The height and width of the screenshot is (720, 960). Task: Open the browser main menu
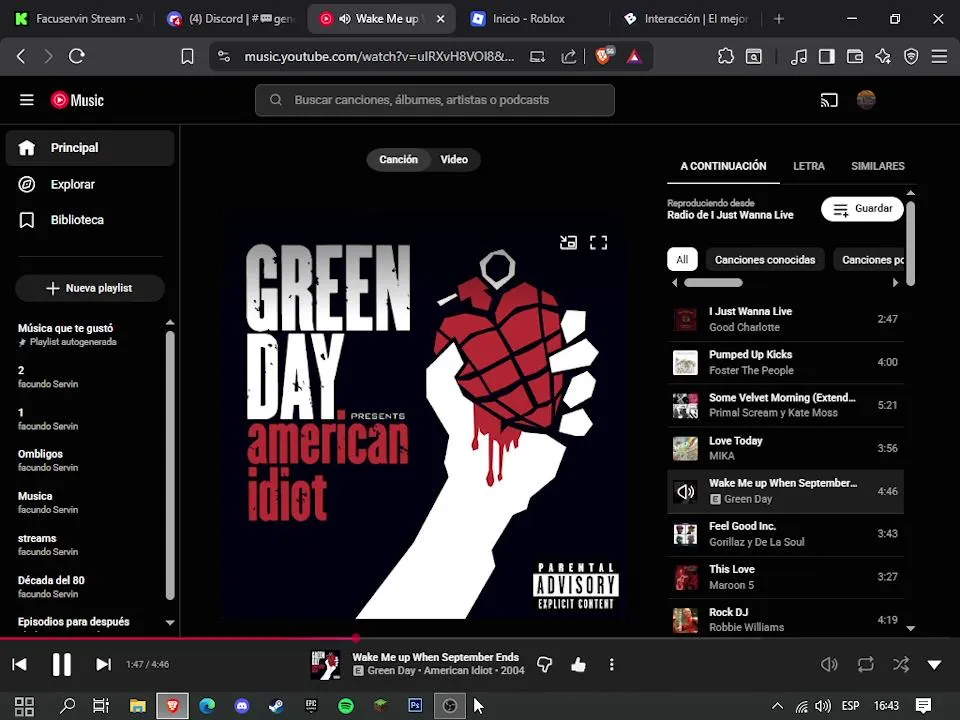click(939, 56)
